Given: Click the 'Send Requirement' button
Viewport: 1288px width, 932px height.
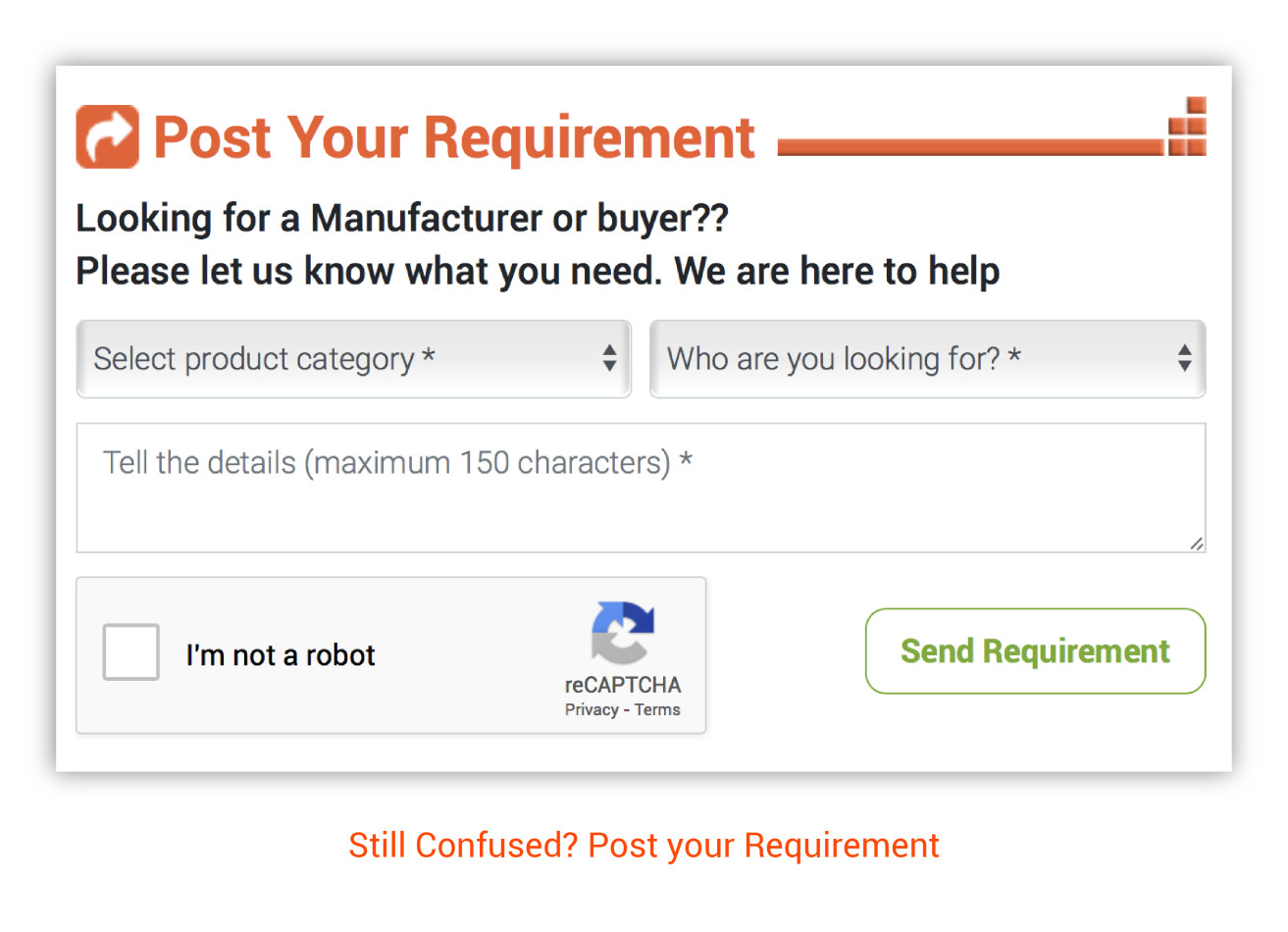Looking at the screenshot, I should click(x=1035, y=651).
